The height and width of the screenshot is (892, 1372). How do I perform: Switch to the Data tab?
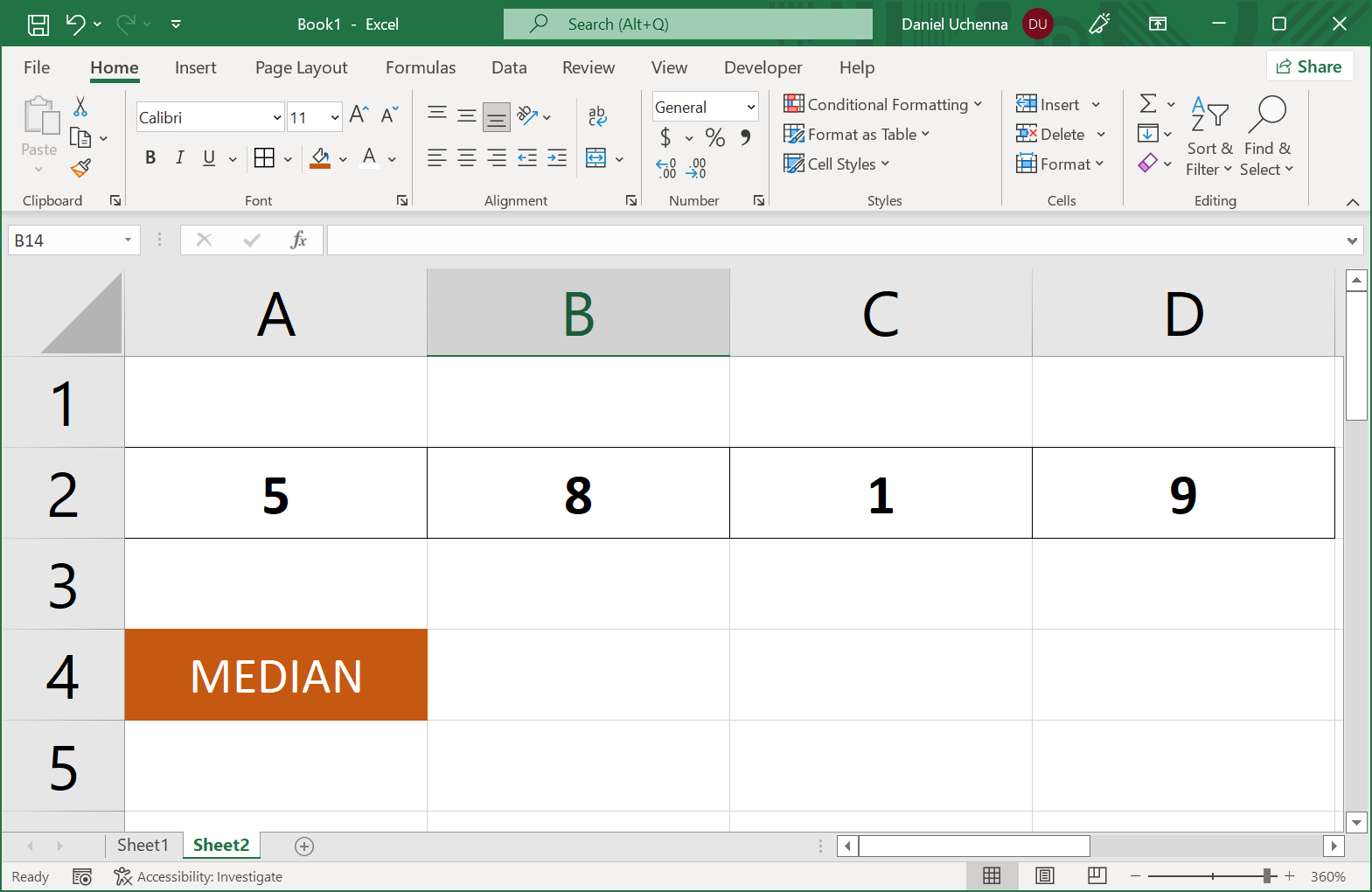tap(509, 67)
